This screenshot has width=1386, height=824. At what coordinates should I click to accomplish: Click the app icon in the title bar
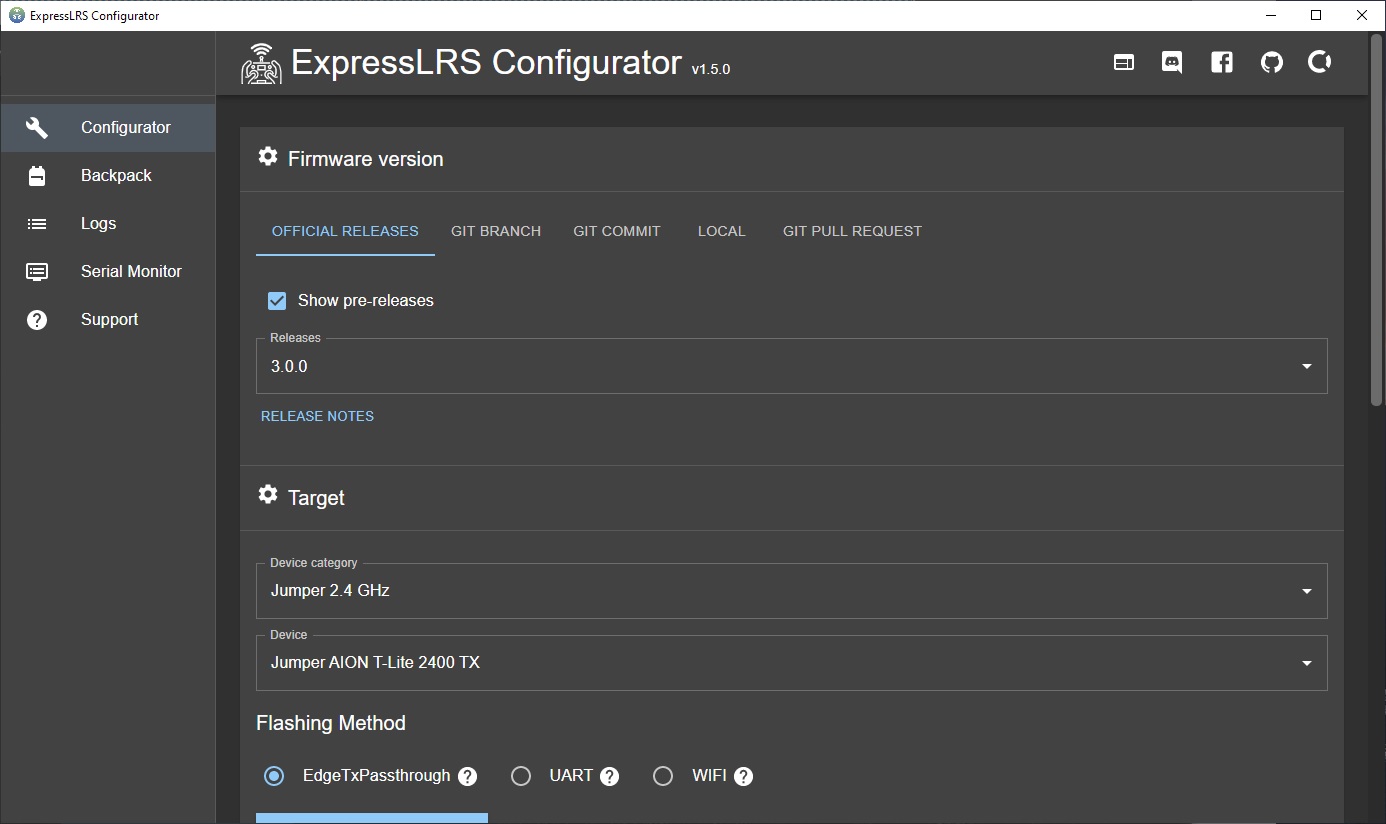pyautogui.click(x=16, y=15)
